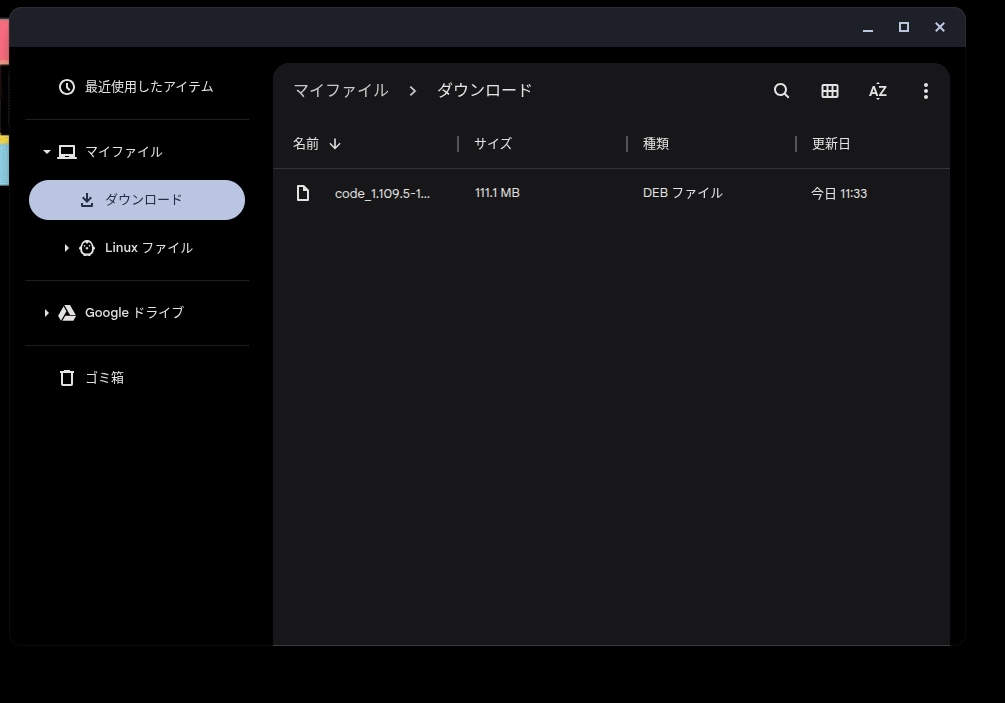The width and height of the screenshot is (1005, 703).
Task: Click the サイズ column header
Action: pos(492,143)
